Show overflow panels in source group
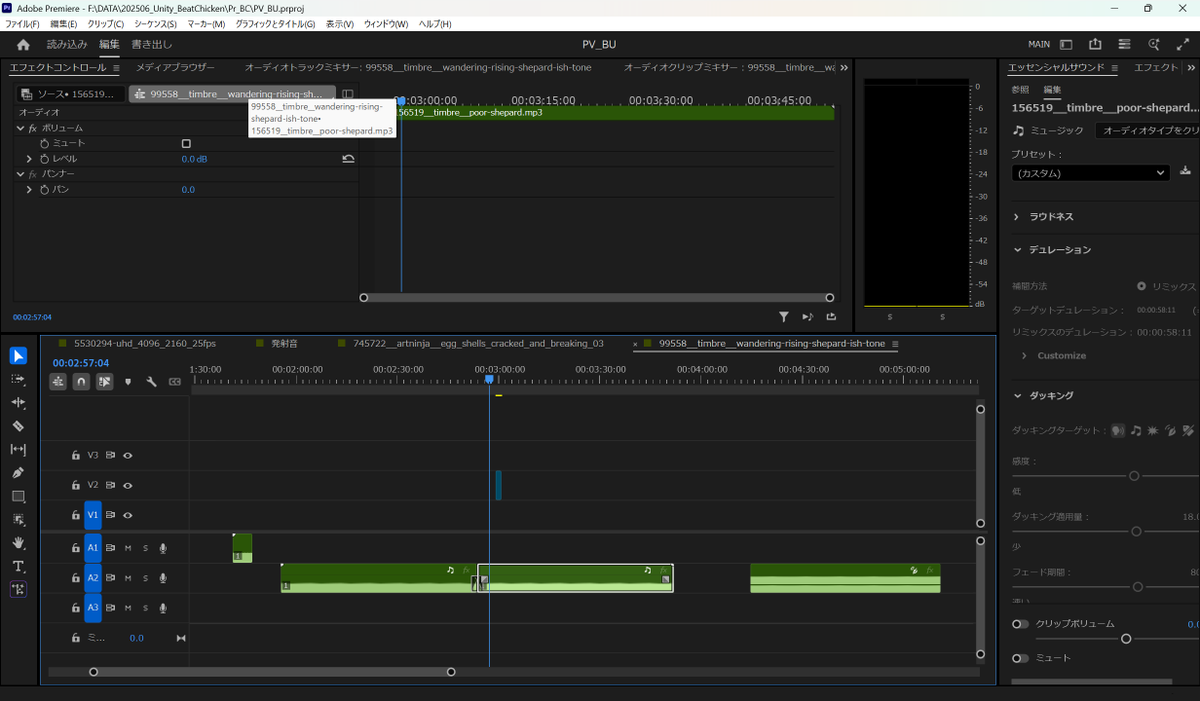The height and width of the screenshot is (701, 1200). (x=844, y=68)
